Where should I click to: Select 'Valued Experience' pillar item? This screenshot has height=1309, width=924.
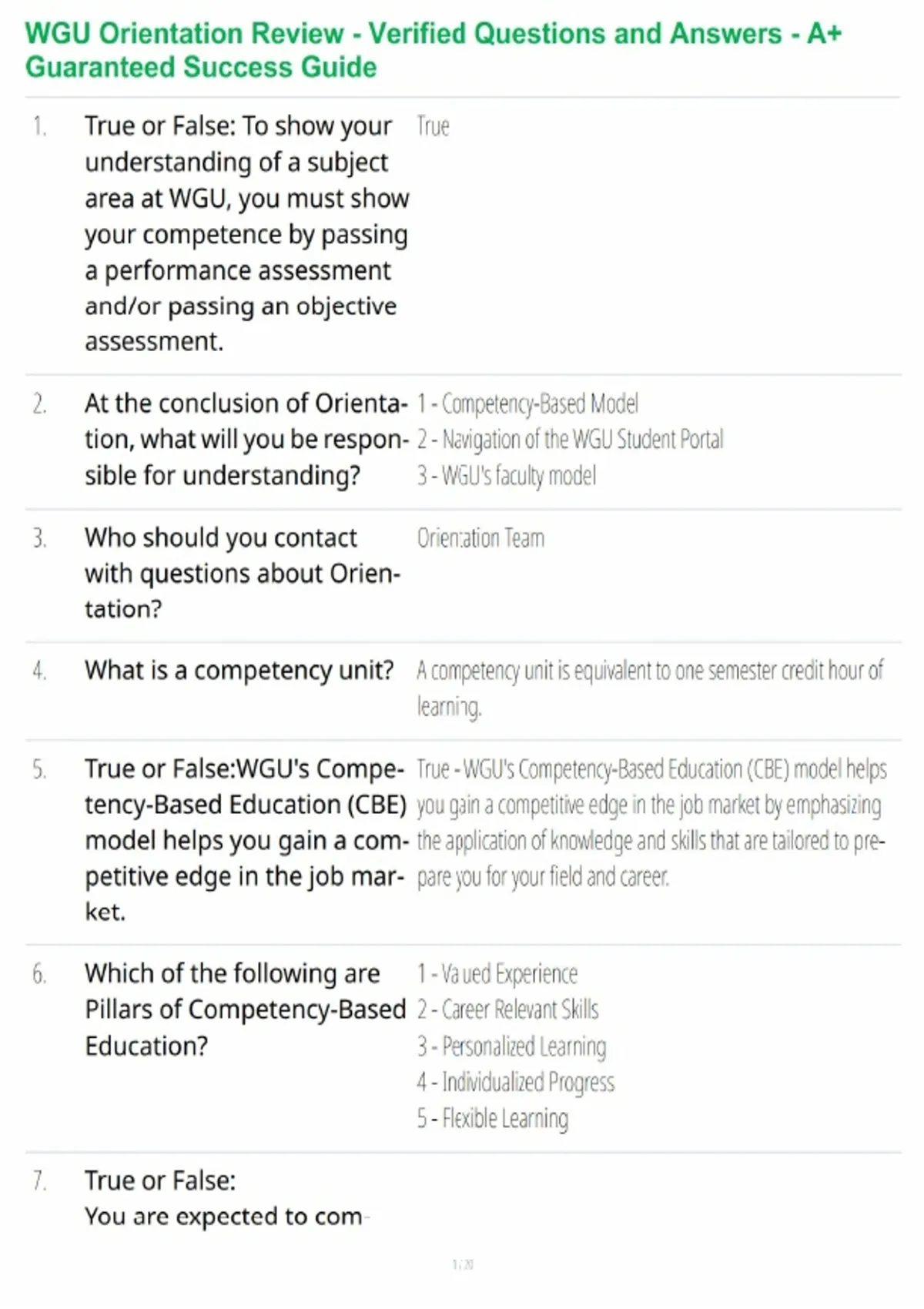tap(497, 974)
